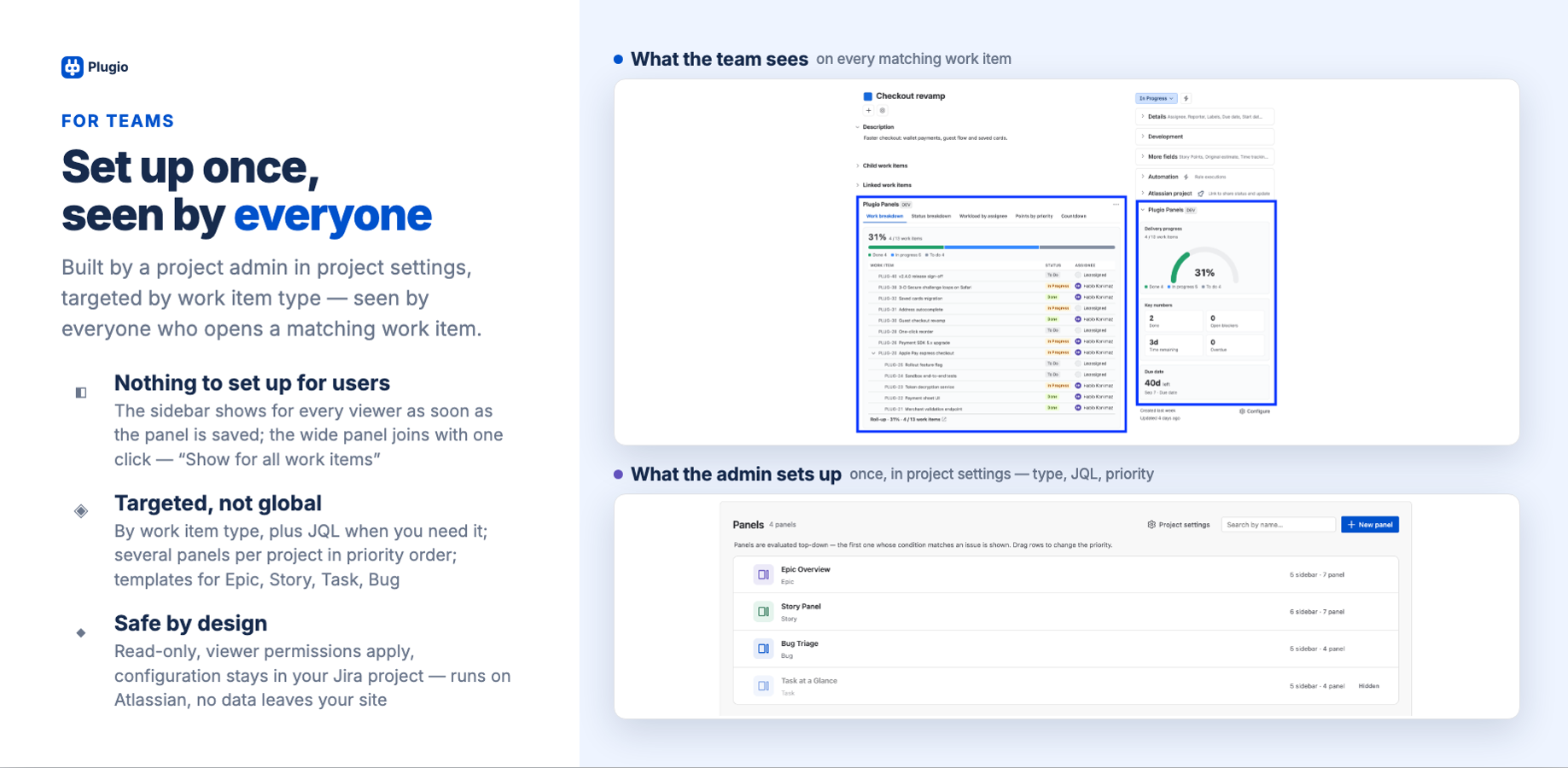
Task: Click the 40d due date value
Action: click(1152, 383)
